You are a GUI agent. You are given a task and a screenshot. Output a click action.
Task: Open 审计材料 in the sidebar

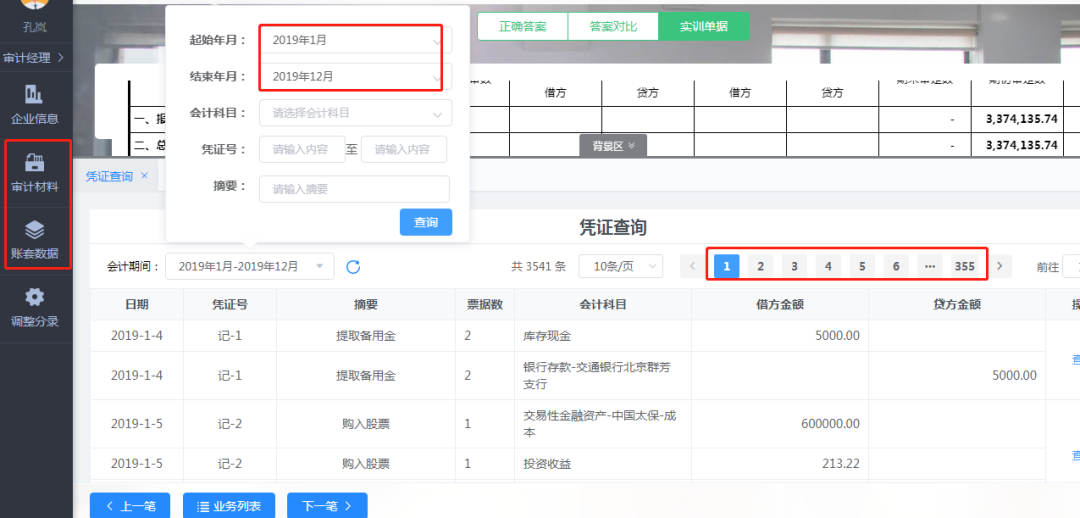pyautogui.click(x=34, y=172)
